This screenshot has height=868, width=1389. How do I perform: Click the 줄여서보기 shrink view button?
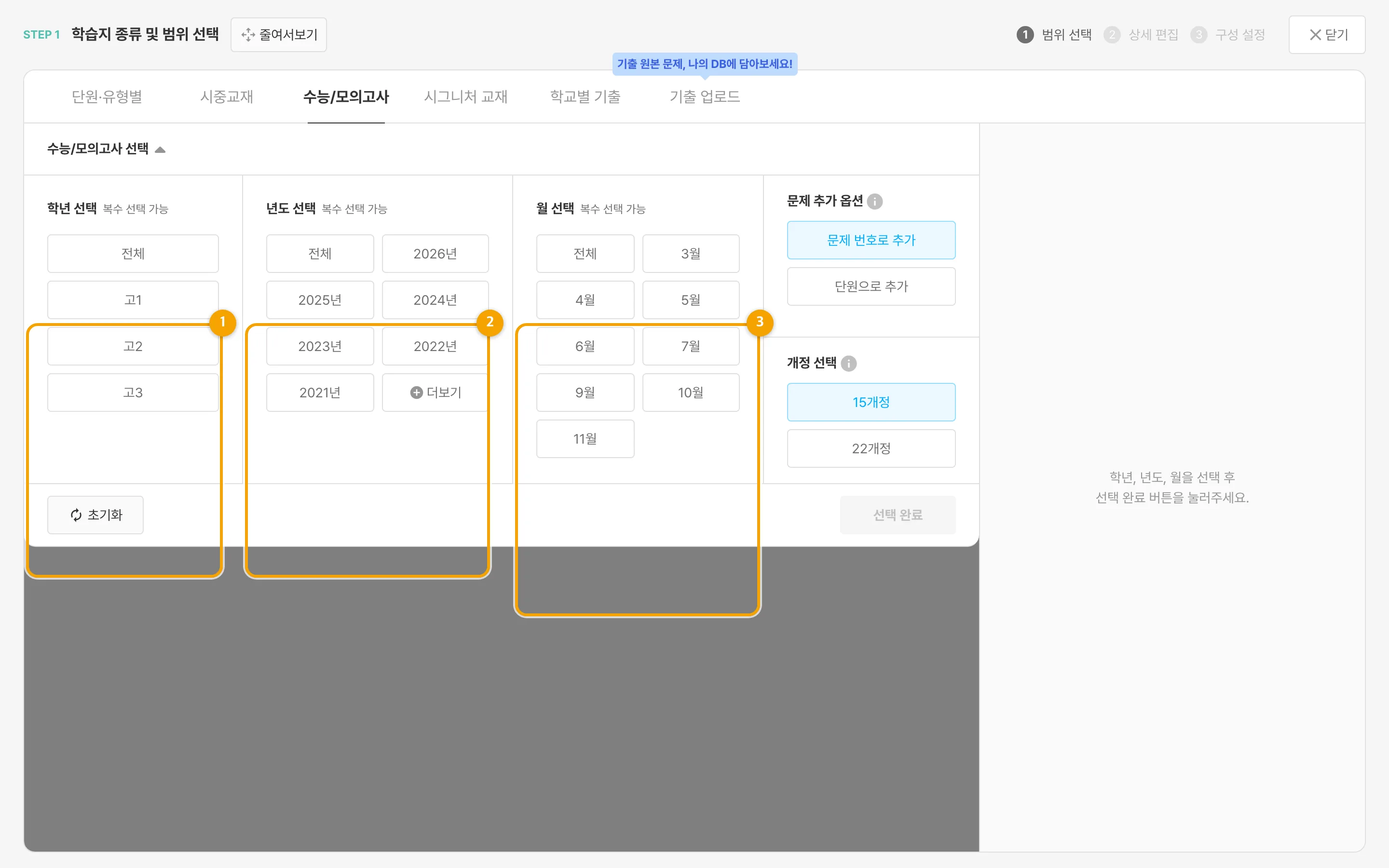click(278, 34)
